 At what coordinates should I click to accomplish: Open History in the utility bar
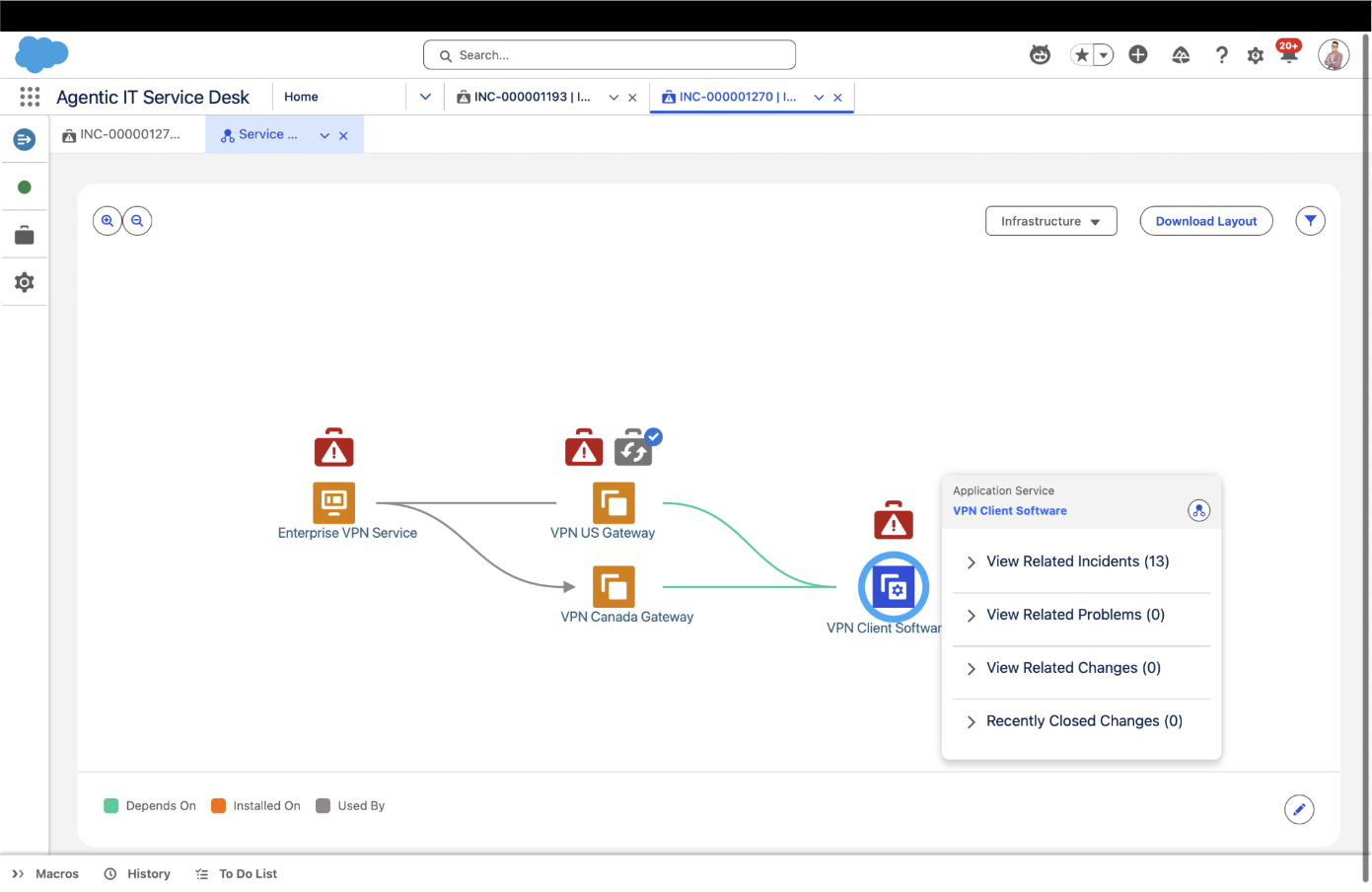click(x=137, y=874)
